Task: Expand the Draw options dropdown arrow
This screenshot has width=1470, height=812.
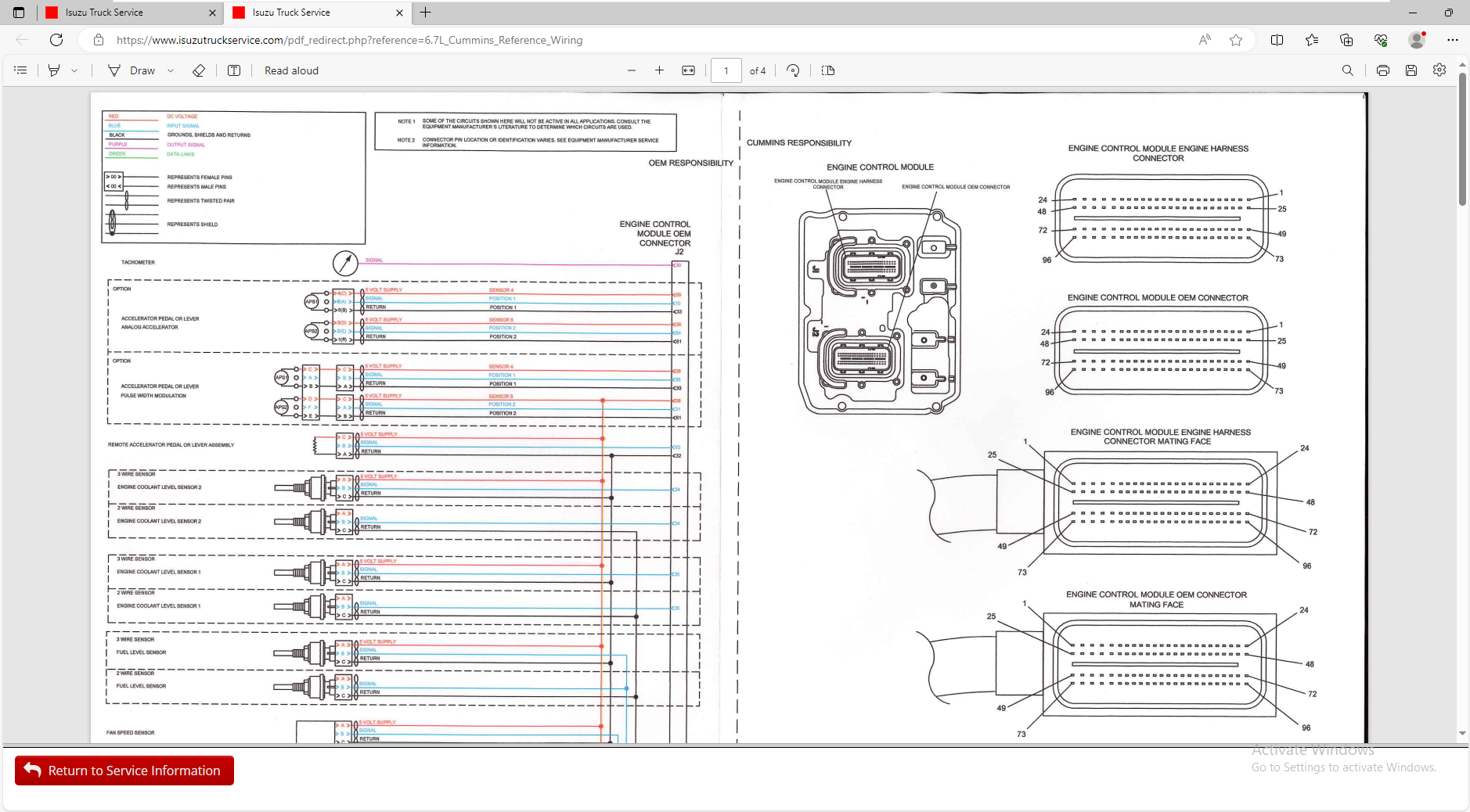Action: tap(171, 70)
